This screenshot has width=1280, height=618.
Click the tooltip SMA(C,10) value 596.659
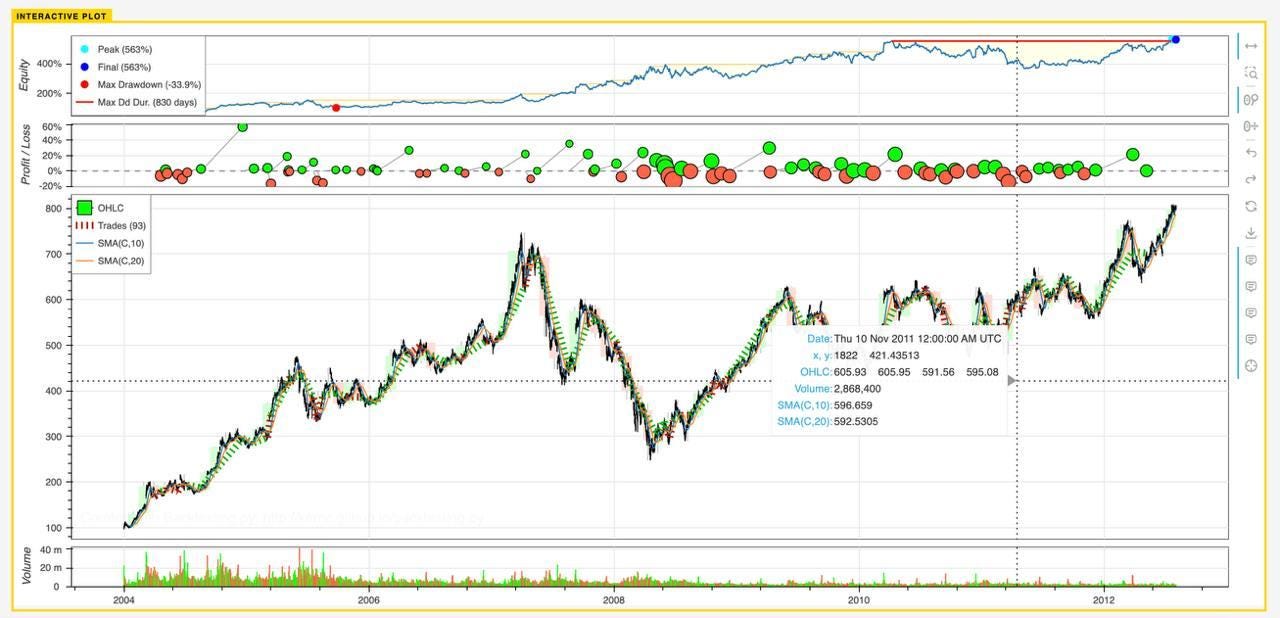(x=855, y=405)
